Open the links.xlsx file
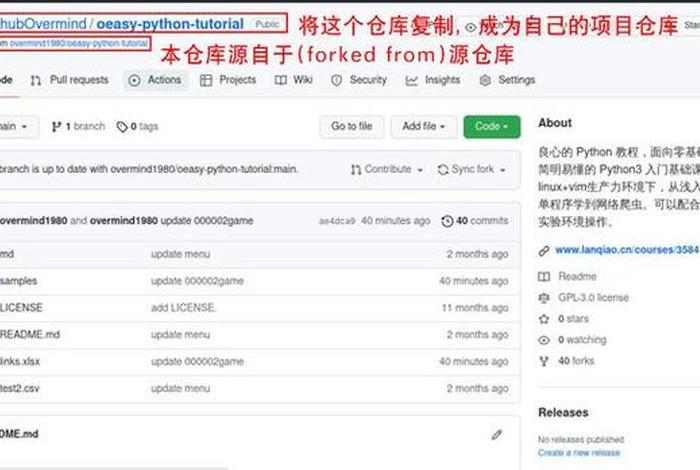This screenshot has height=470, width=700. (x=20, y=362)
